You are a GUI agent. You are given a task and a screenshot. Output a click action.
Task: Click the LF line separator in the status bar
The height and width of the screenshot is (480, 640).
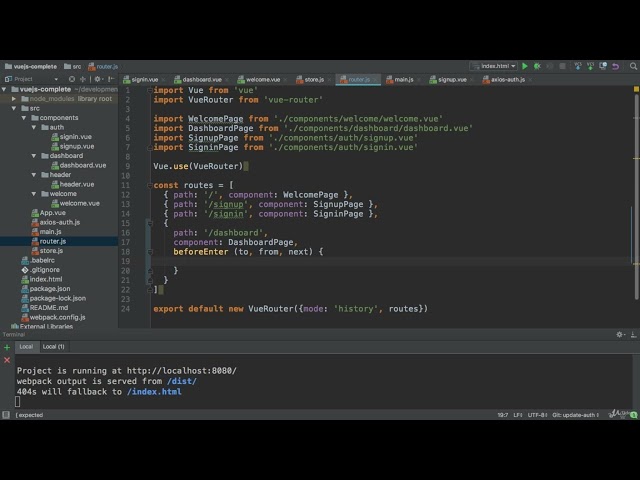(x=518, y=415)
